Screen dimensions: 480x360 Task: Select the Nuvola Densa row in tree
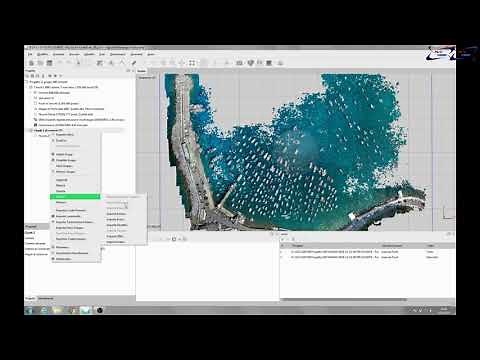tap(63, 114)
